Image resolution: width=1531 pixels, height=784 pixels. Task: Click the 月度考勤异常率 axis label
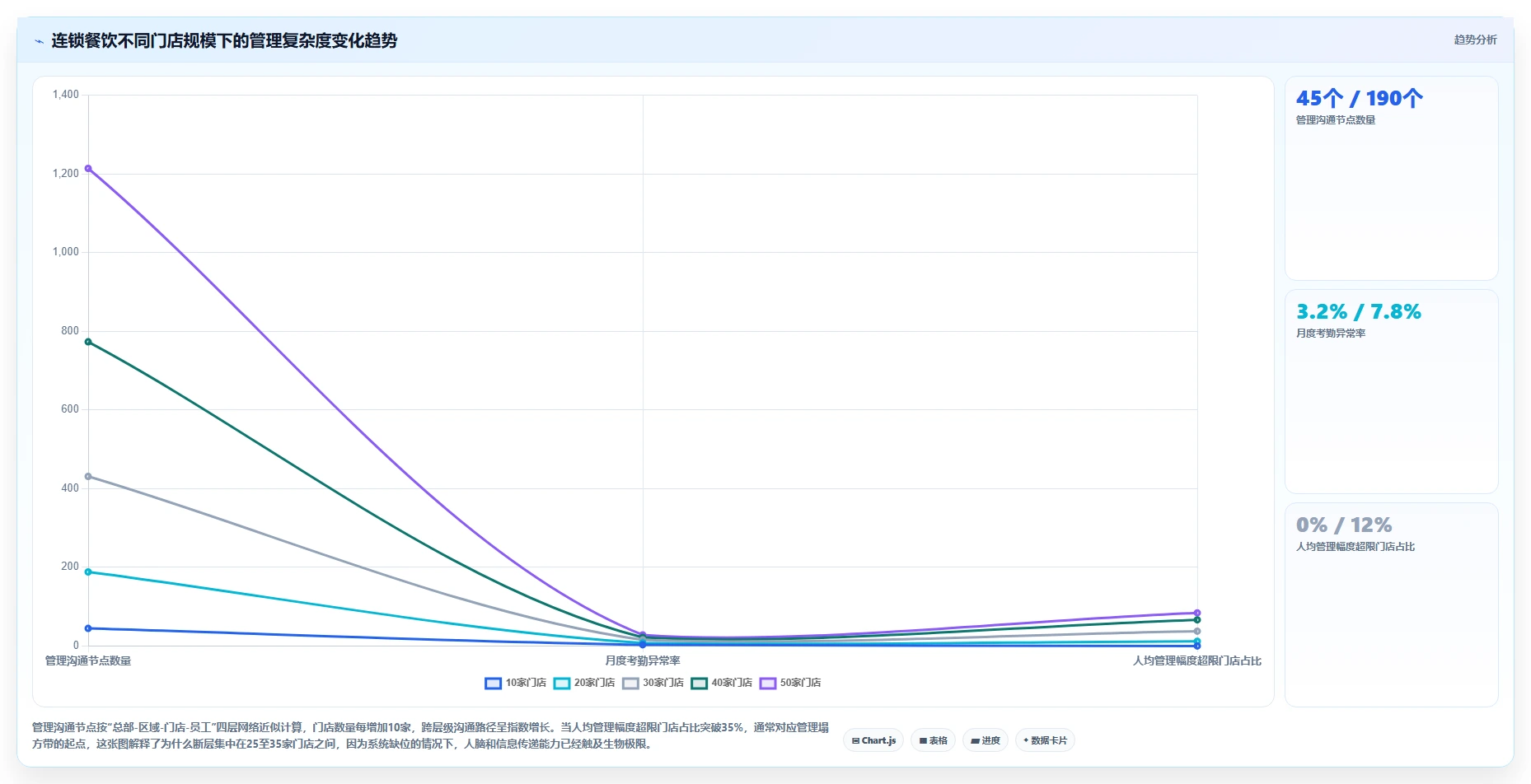tap(643, 661)
